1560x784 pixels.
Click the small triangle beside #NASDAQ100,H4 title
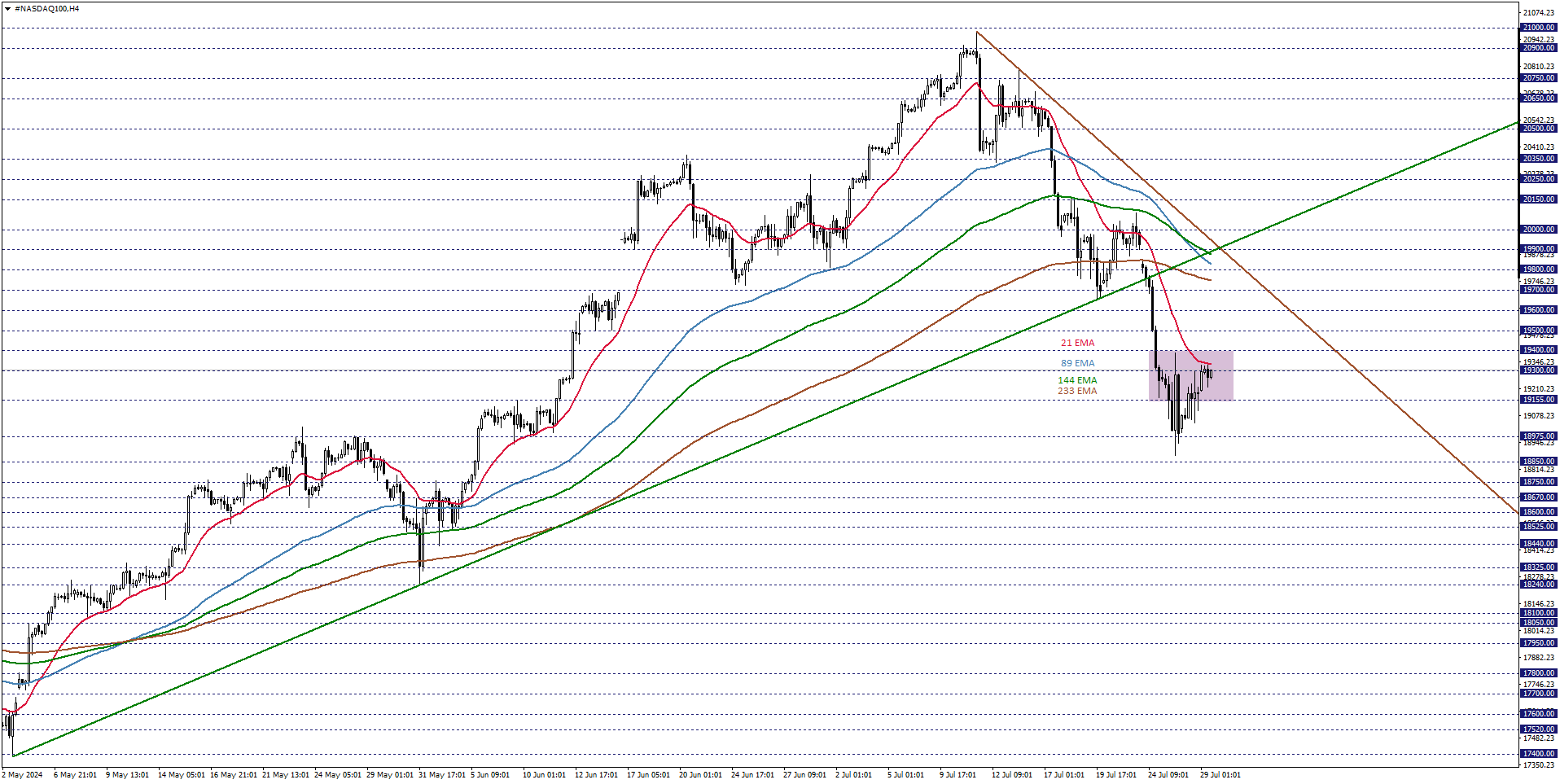click(7, 9)
